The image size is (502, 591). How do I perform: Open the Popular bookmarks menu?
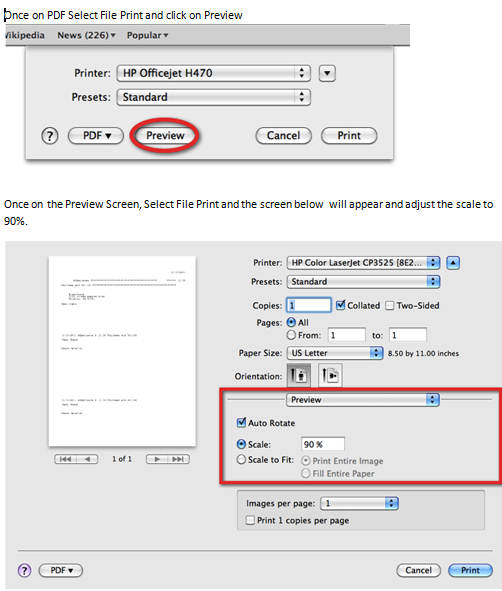pos(147,35)
